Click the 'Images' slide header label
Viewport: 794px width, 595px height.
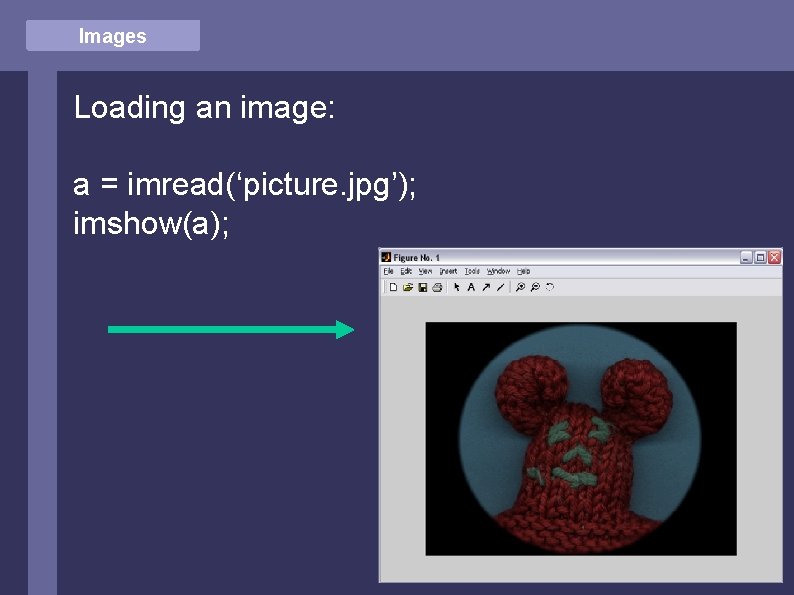pyautogui.click(x=112, y=36)
